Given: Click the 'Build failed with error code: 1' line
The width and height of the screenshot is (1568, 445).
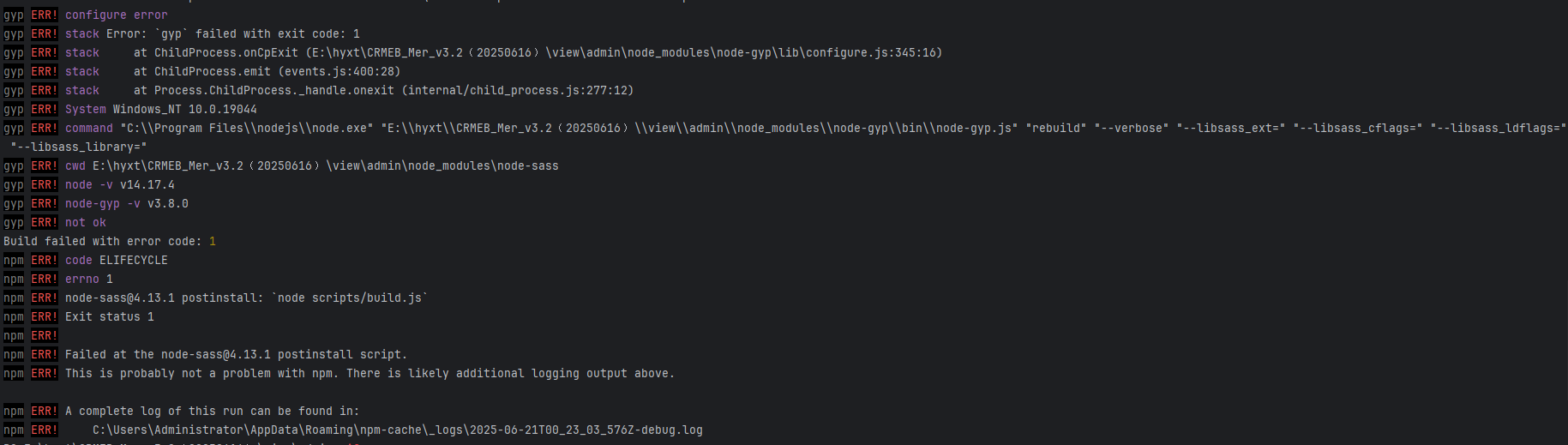Looking at the screenshot, I should click(110, 242).
